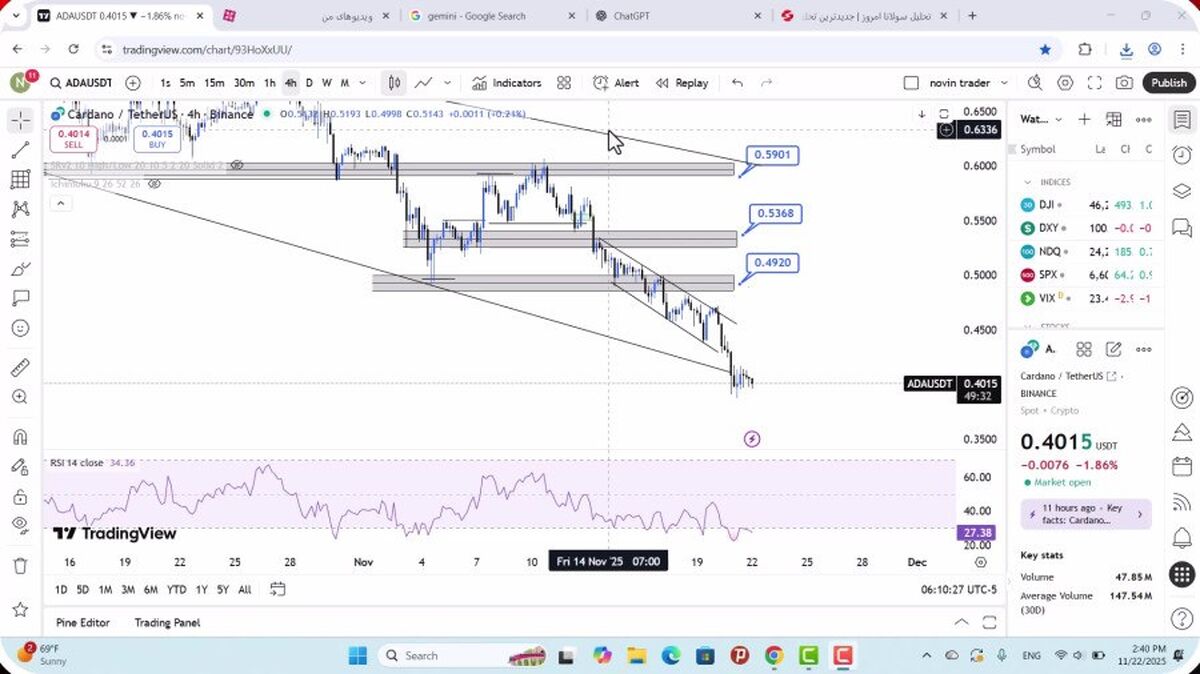The image size is (1200, 674).
Task: Start bar Replay mode
Action: pos(681,83)
